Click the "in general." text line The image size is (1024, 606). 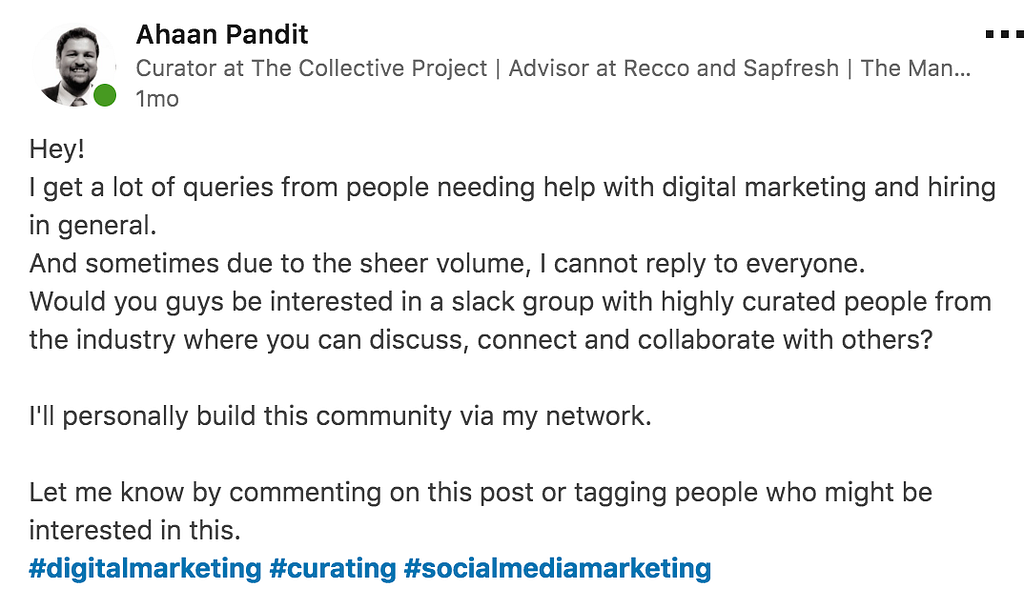point(93,225)
